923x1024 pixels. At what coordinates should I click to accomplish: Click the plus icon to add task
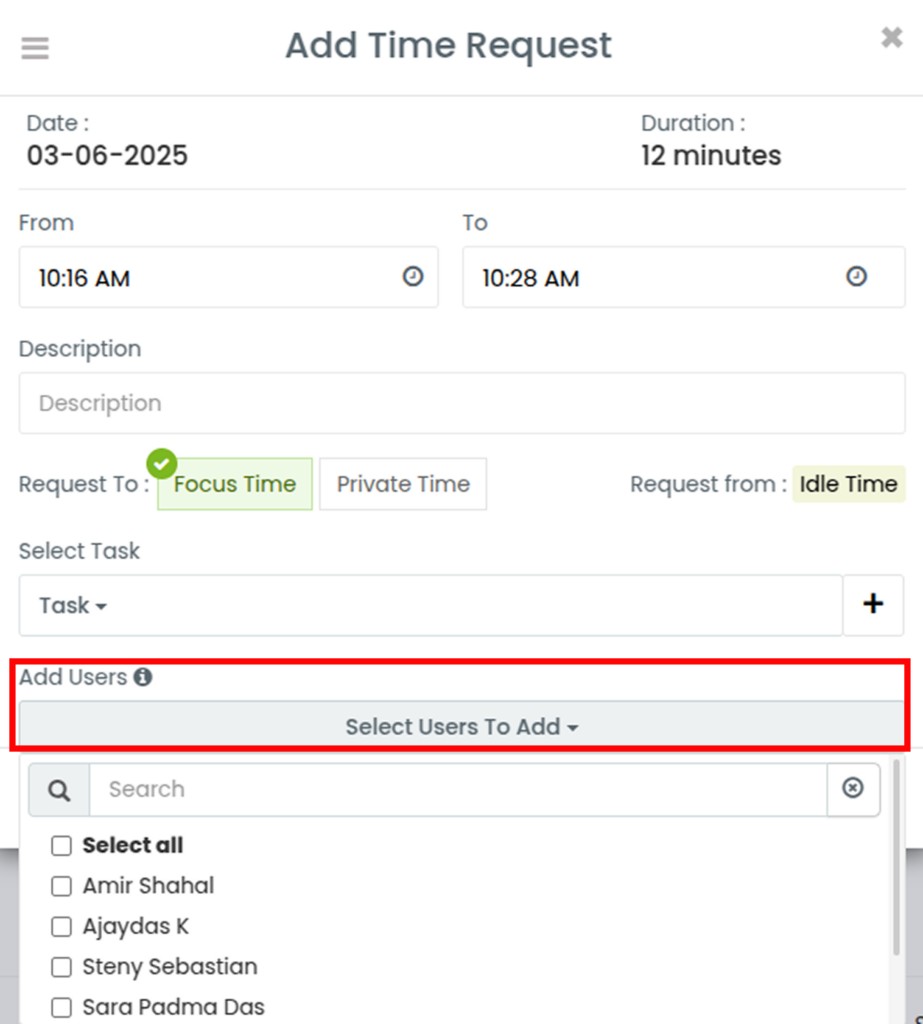(x=873, y=605)
